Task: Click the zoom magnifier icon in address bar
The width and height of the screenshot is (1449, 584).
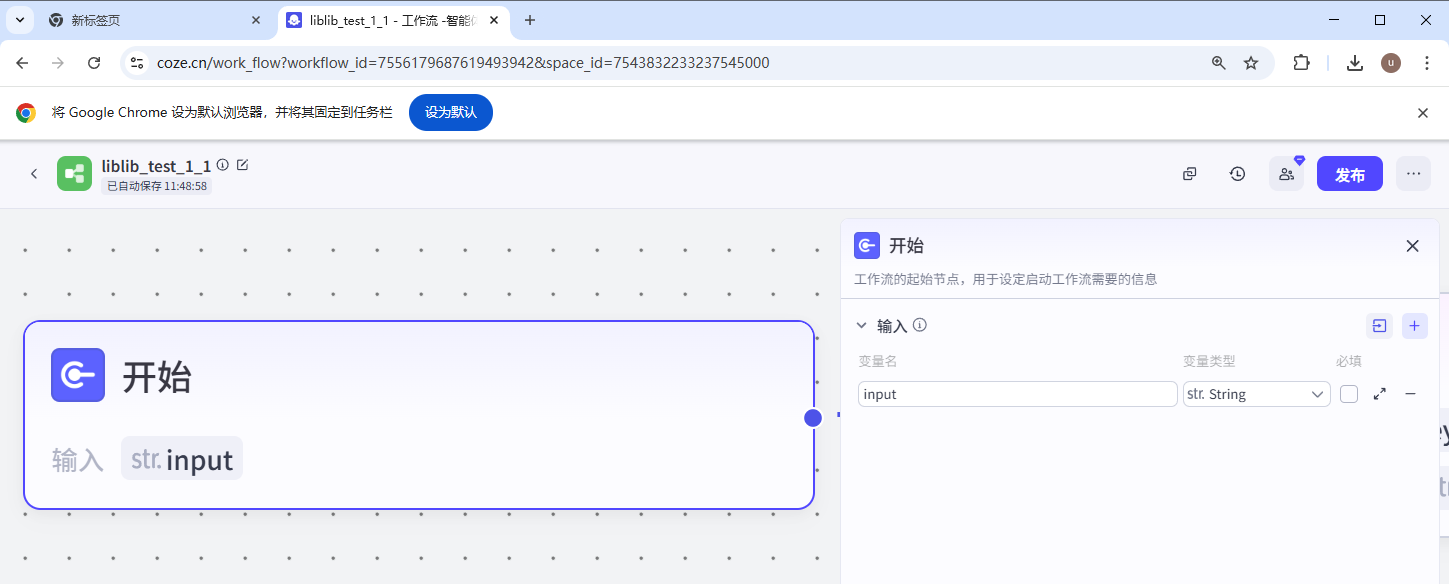Action: coord(1219,62)
